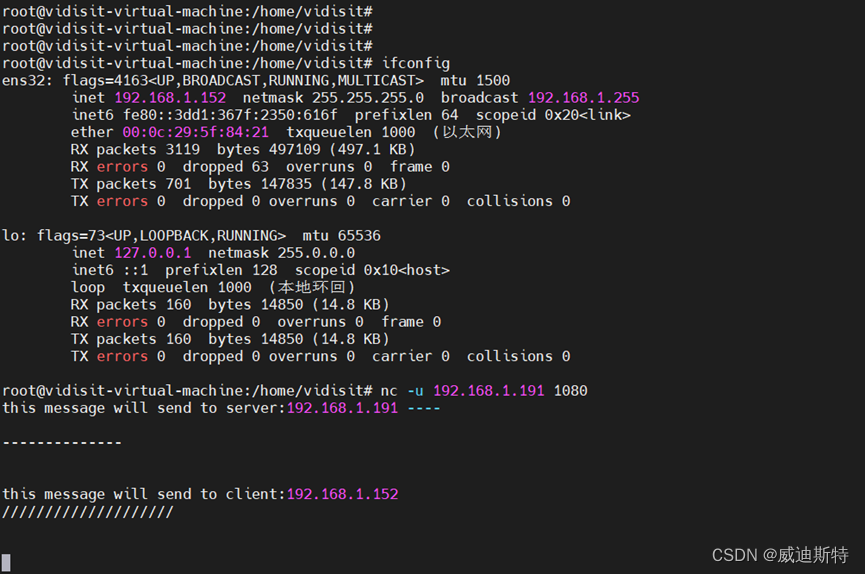Click the server IP 192.168.1.191 in nc command
Viewport: 865px width, 574px height.
click(x=489, y=391)
